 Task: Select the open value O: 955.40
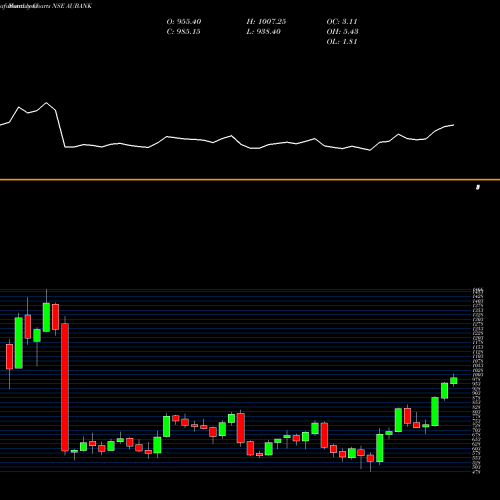(184, 22)
